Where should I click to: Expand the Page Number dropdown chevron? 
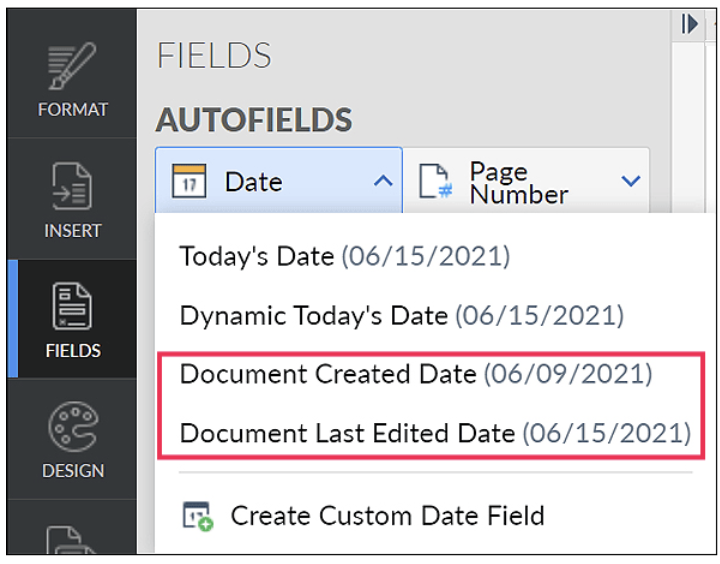pos(630,181)
